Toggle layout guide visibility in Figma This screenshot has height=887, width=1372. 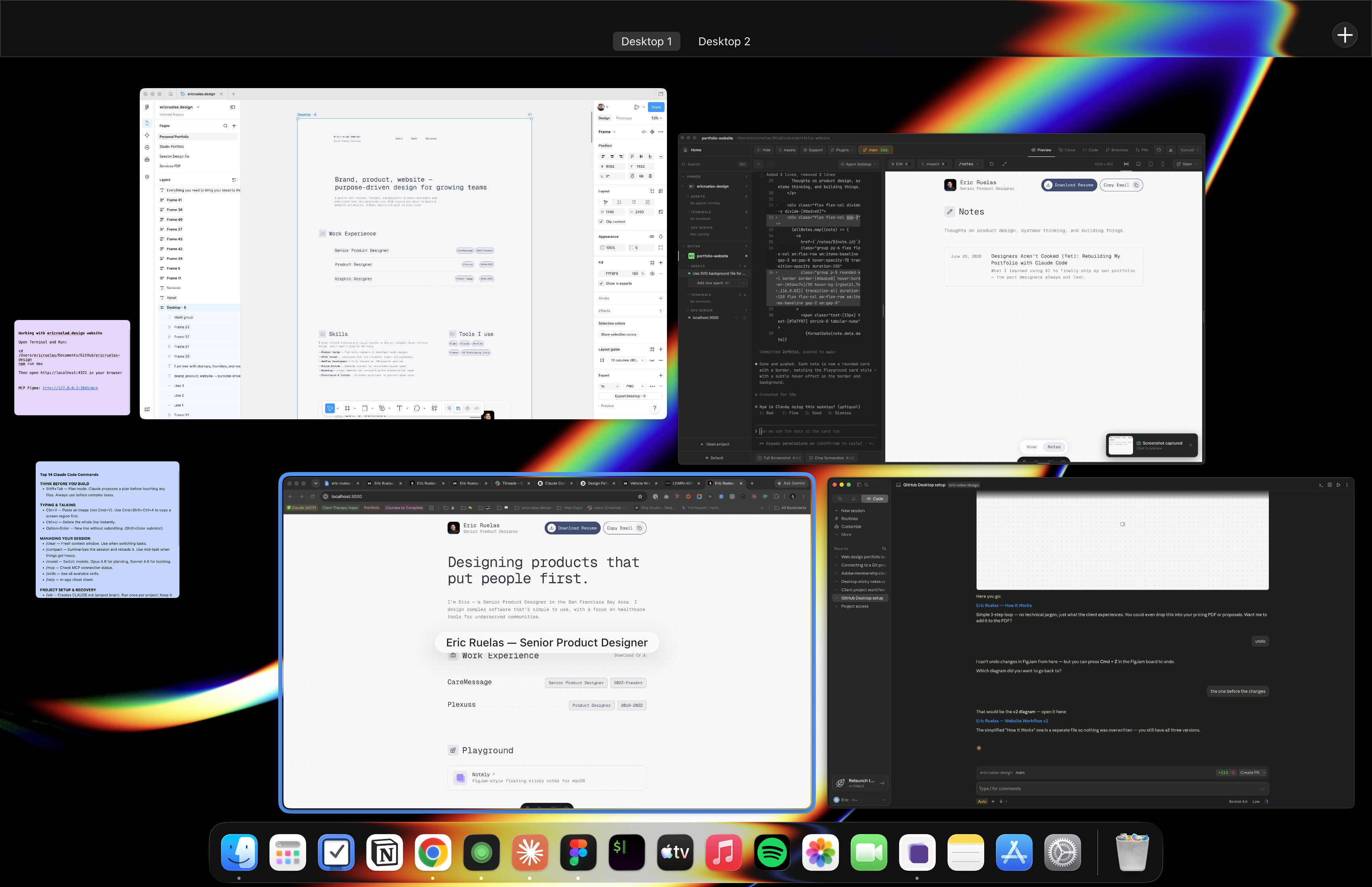pos(652,361)
